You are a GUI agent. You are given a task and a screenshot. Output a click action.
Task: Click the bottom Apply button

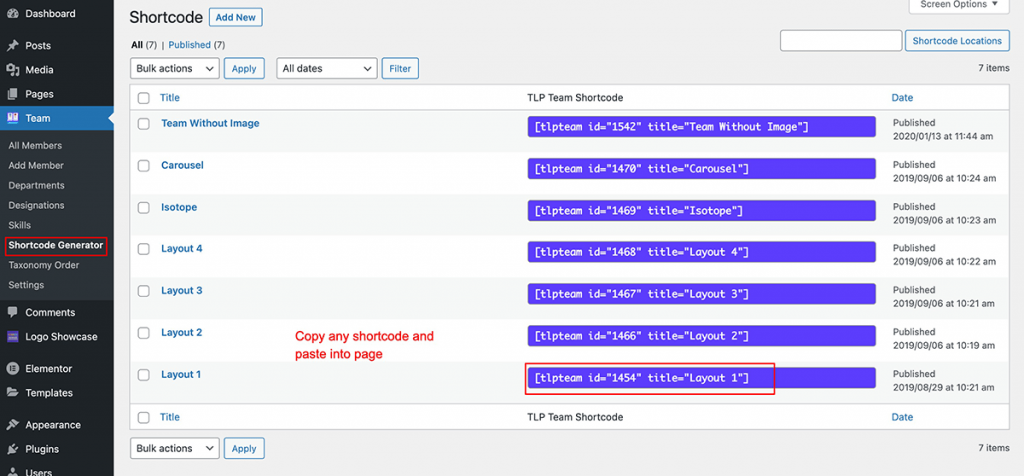(x=244, y=449)
